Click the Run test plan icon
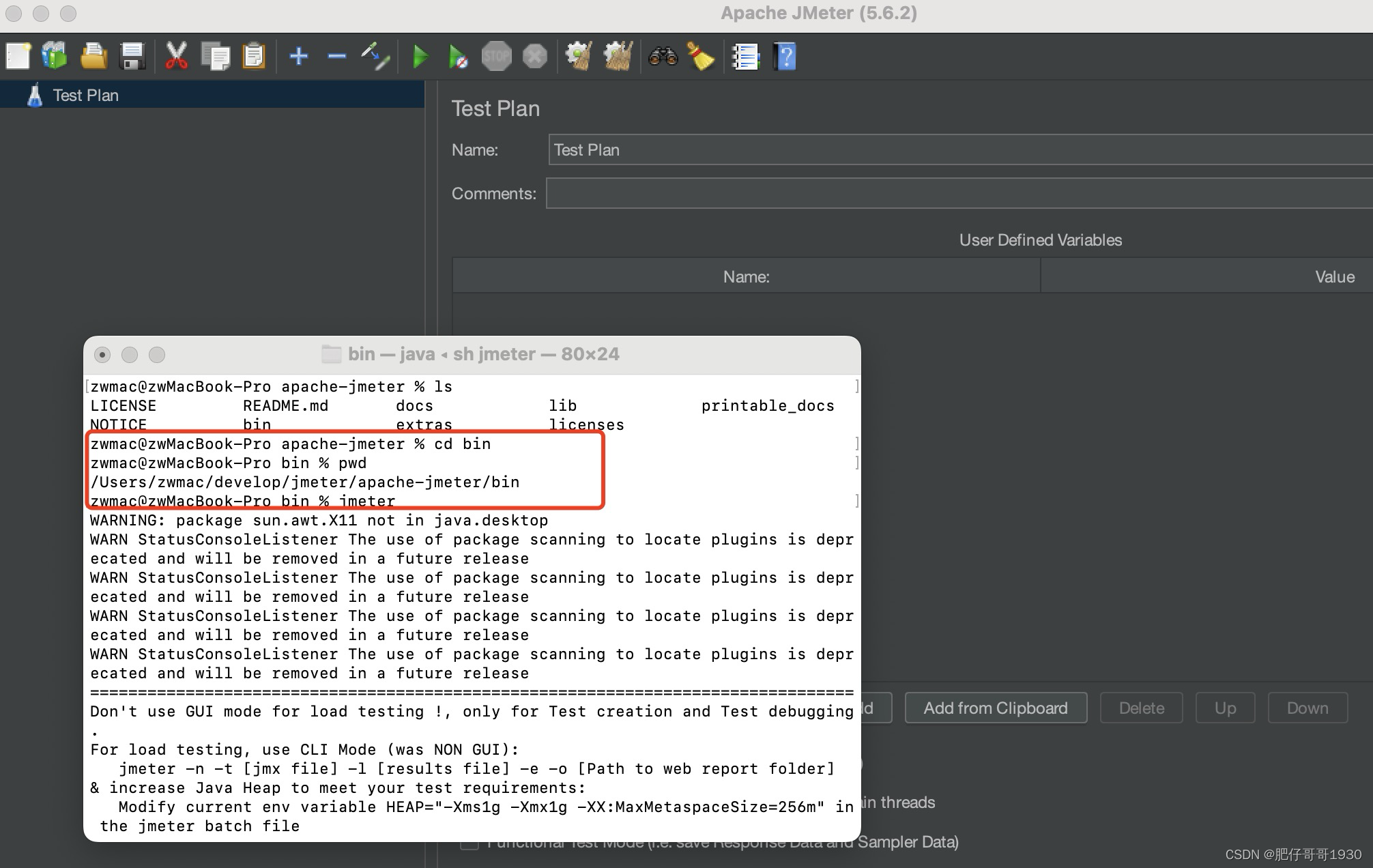Viewport: 1373px width, 868px height. pyautogui.click(x=418, y=56)
